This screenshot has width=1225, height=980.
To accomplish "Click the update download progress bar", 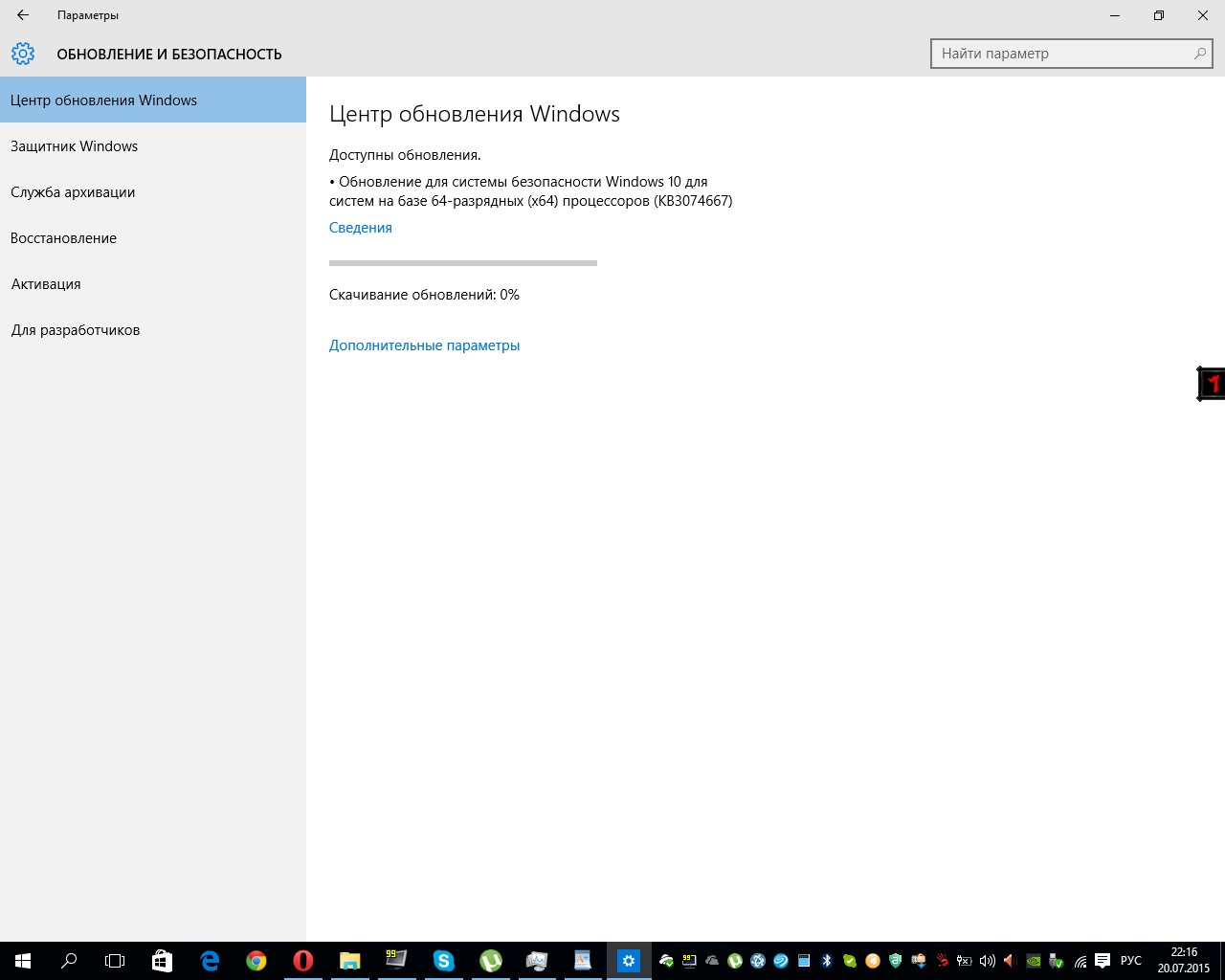I will pyautogui.click(x=463, y=262).
